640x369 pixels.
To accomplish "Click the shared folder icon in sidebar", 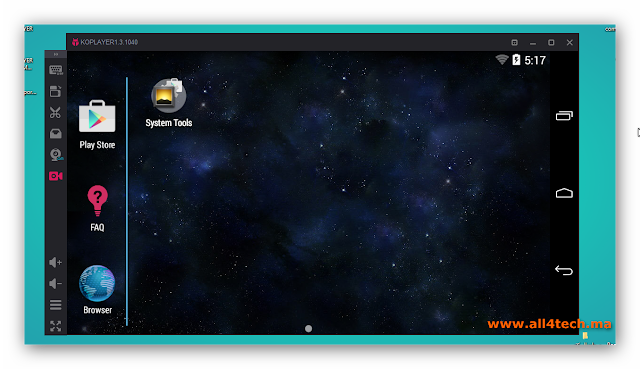I will pos(56,91).
